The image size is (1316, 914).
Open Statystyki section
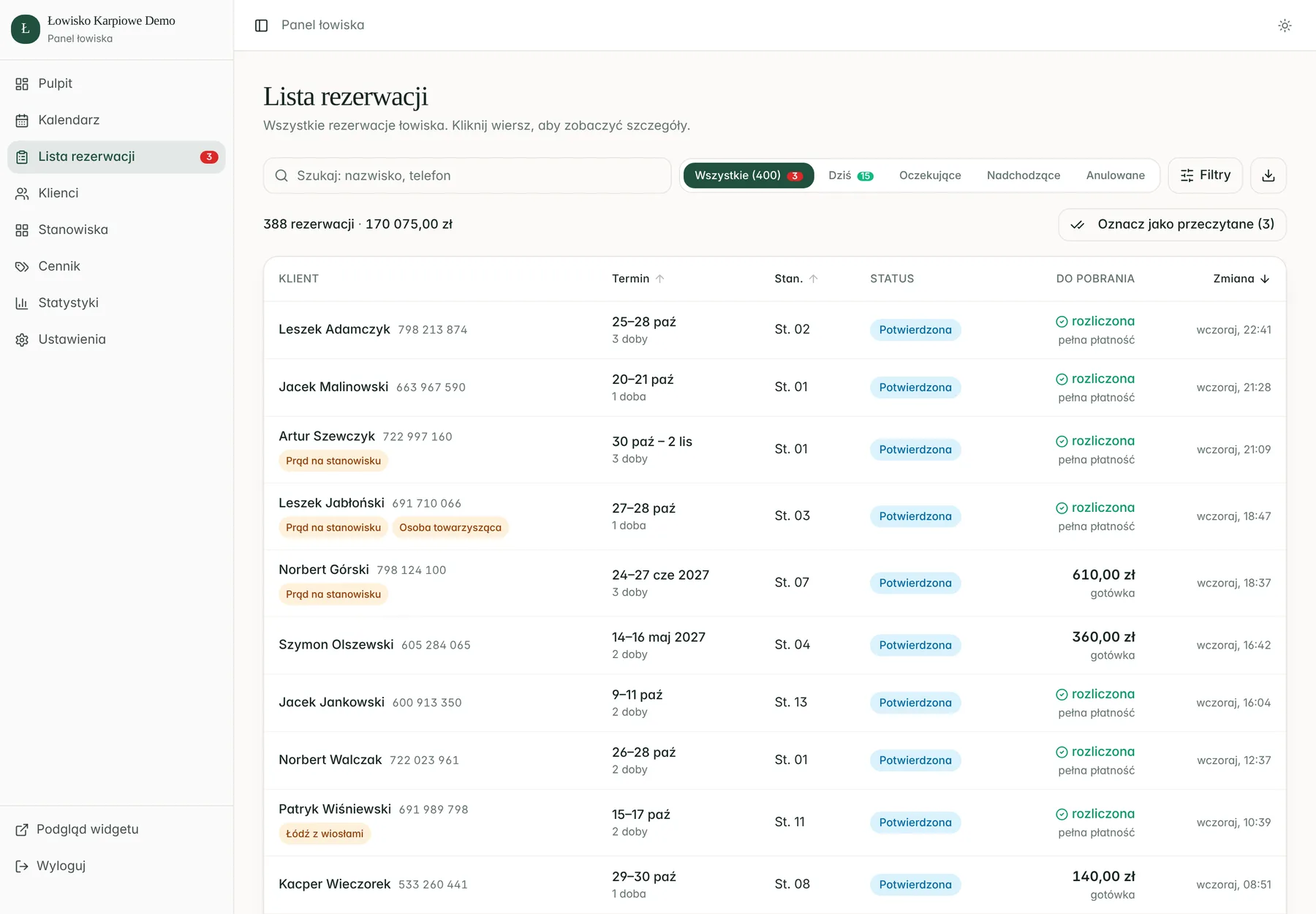116,303
